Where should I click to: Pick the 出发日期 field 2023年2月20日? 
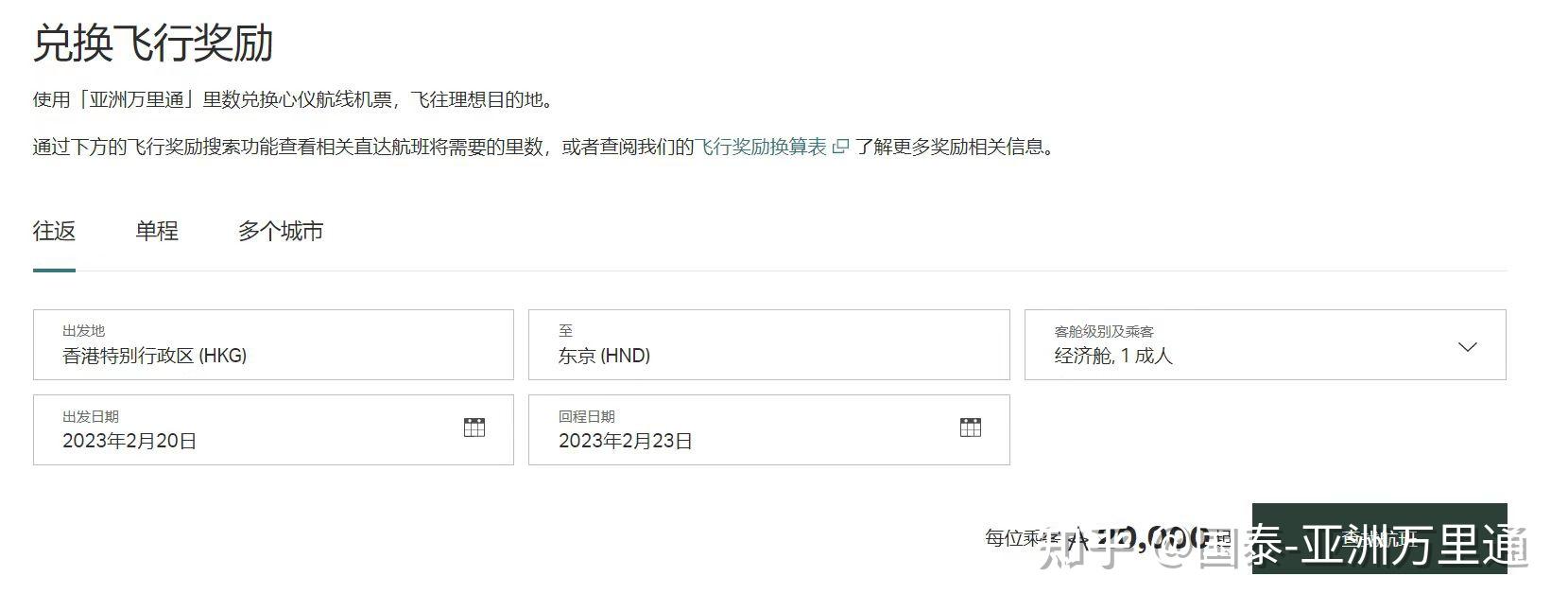pos(246,430)
